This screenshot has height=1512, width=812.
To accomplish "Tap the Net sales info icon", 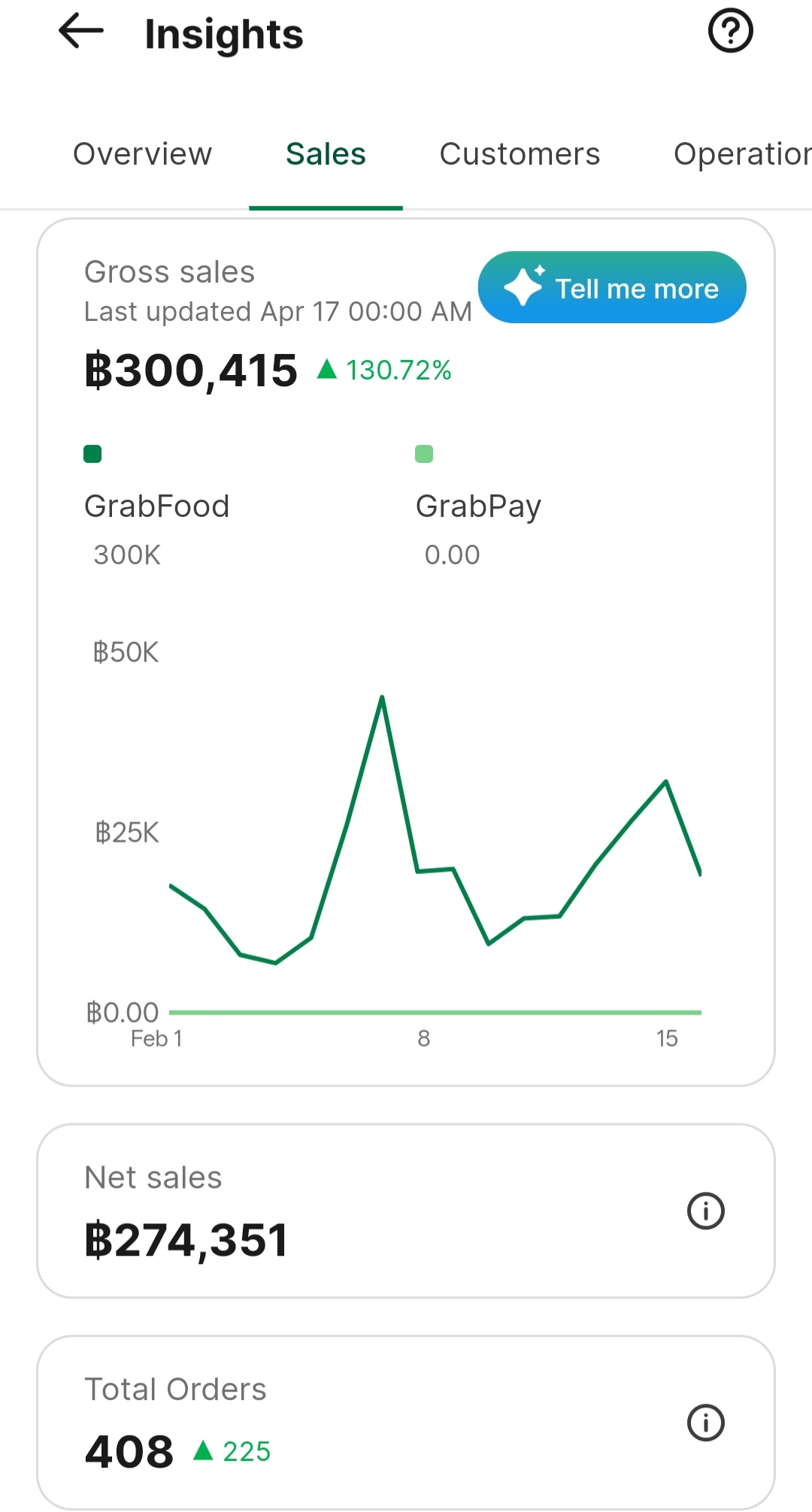I will [x=705, y=1211].
